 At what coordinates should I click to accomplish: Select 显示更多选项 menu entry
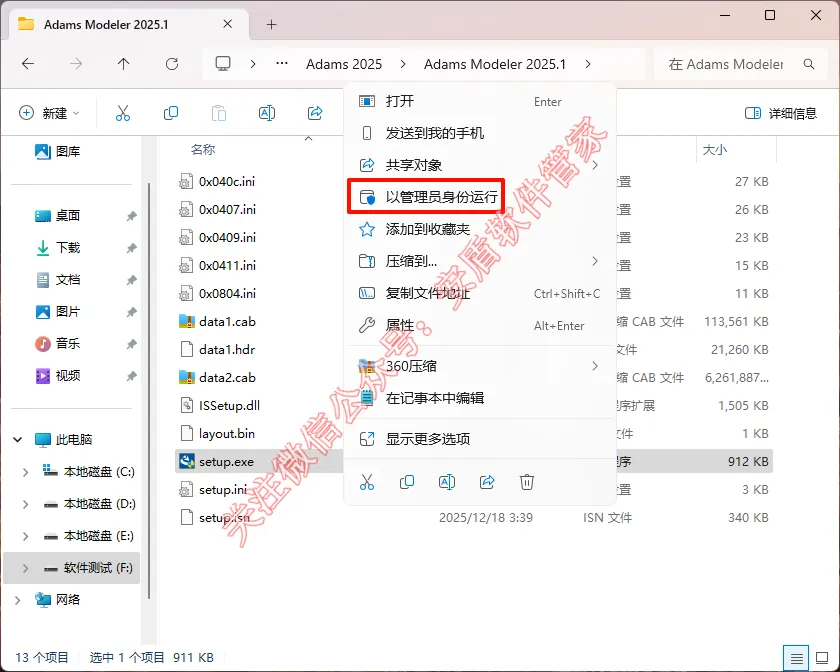click(479, 439)
